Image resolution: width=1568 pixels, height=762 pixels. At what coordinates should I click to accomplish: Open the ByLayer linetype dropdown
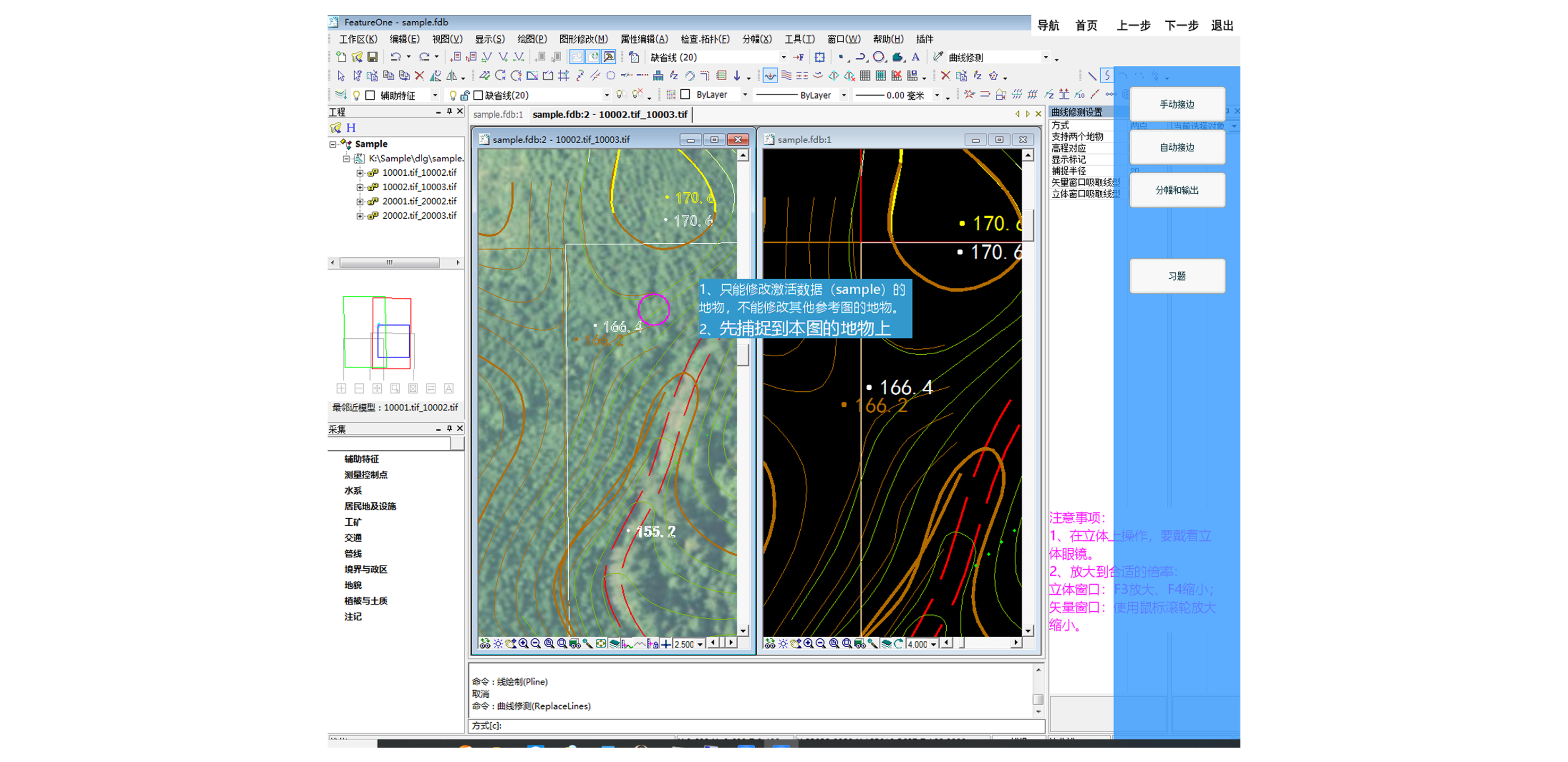(x=844, y=95)
